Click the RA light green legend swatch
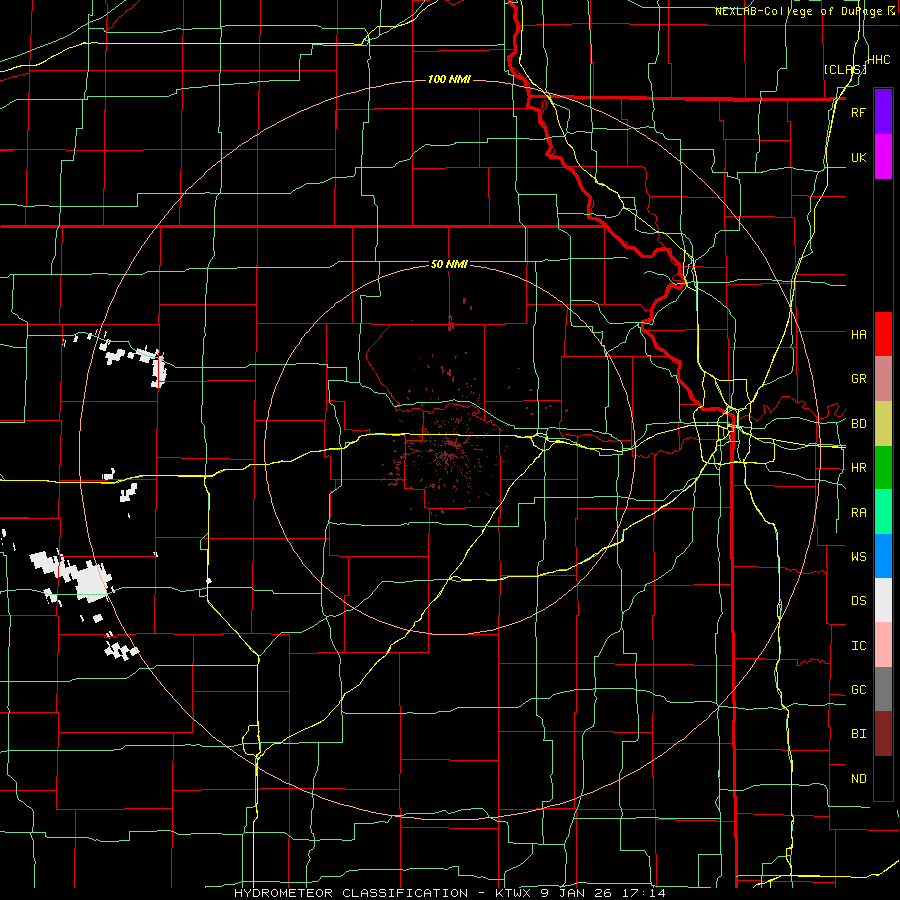Image resolution: width=900 pixels, height=900 pixels. pos(883,512)
